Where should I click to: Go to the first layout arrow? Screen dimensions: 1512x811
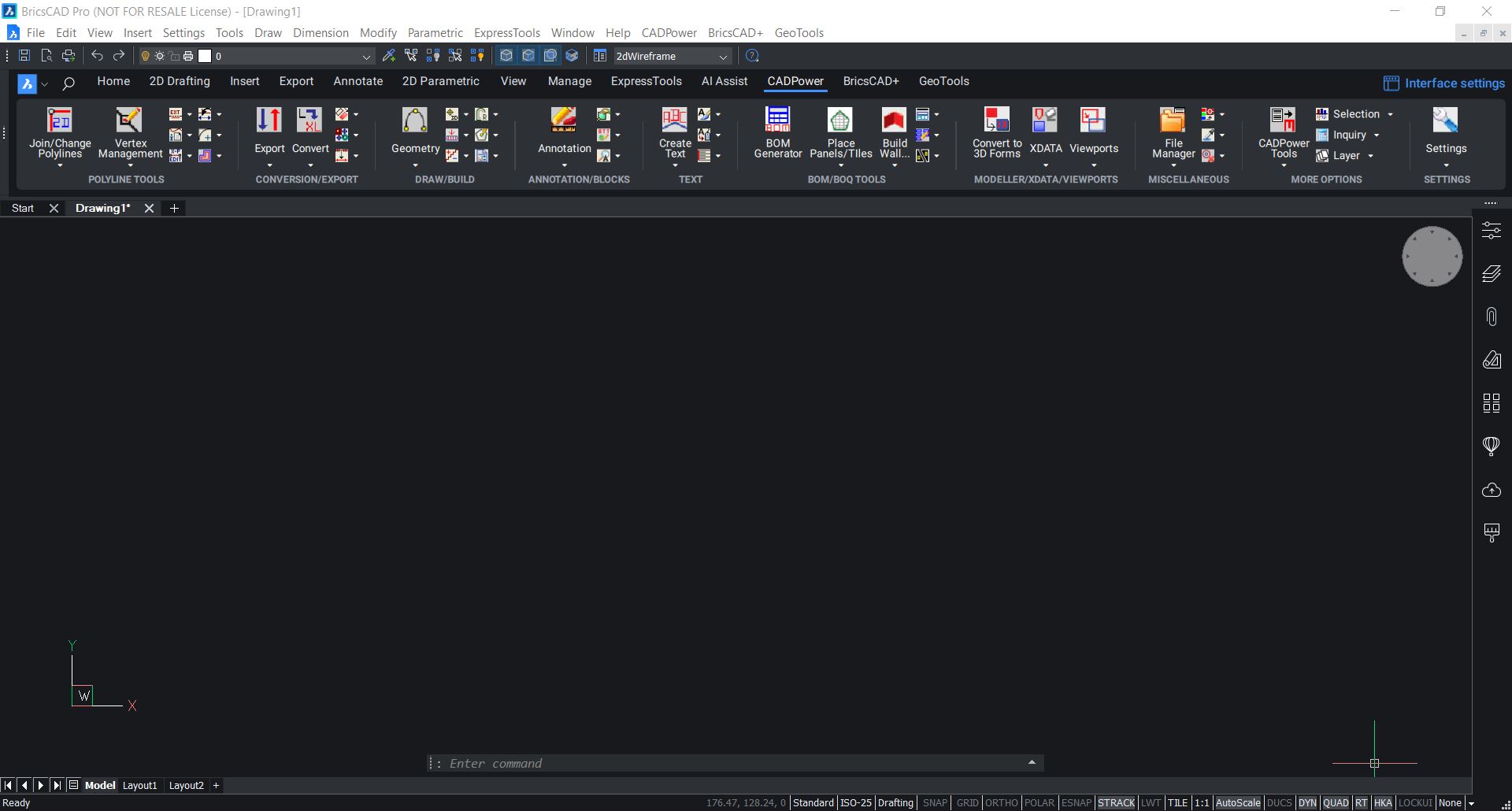tap(8, 785)
